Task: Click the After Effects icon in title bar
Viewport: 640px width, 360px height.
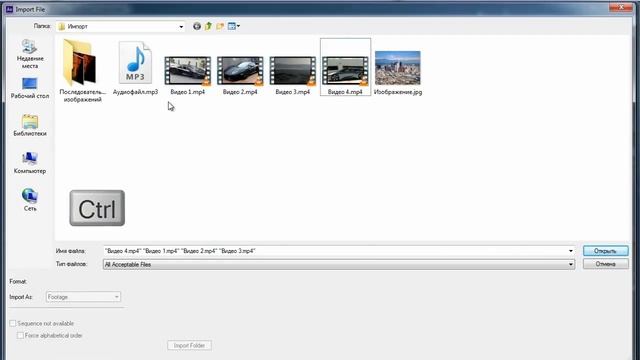Action: (9, 9)
